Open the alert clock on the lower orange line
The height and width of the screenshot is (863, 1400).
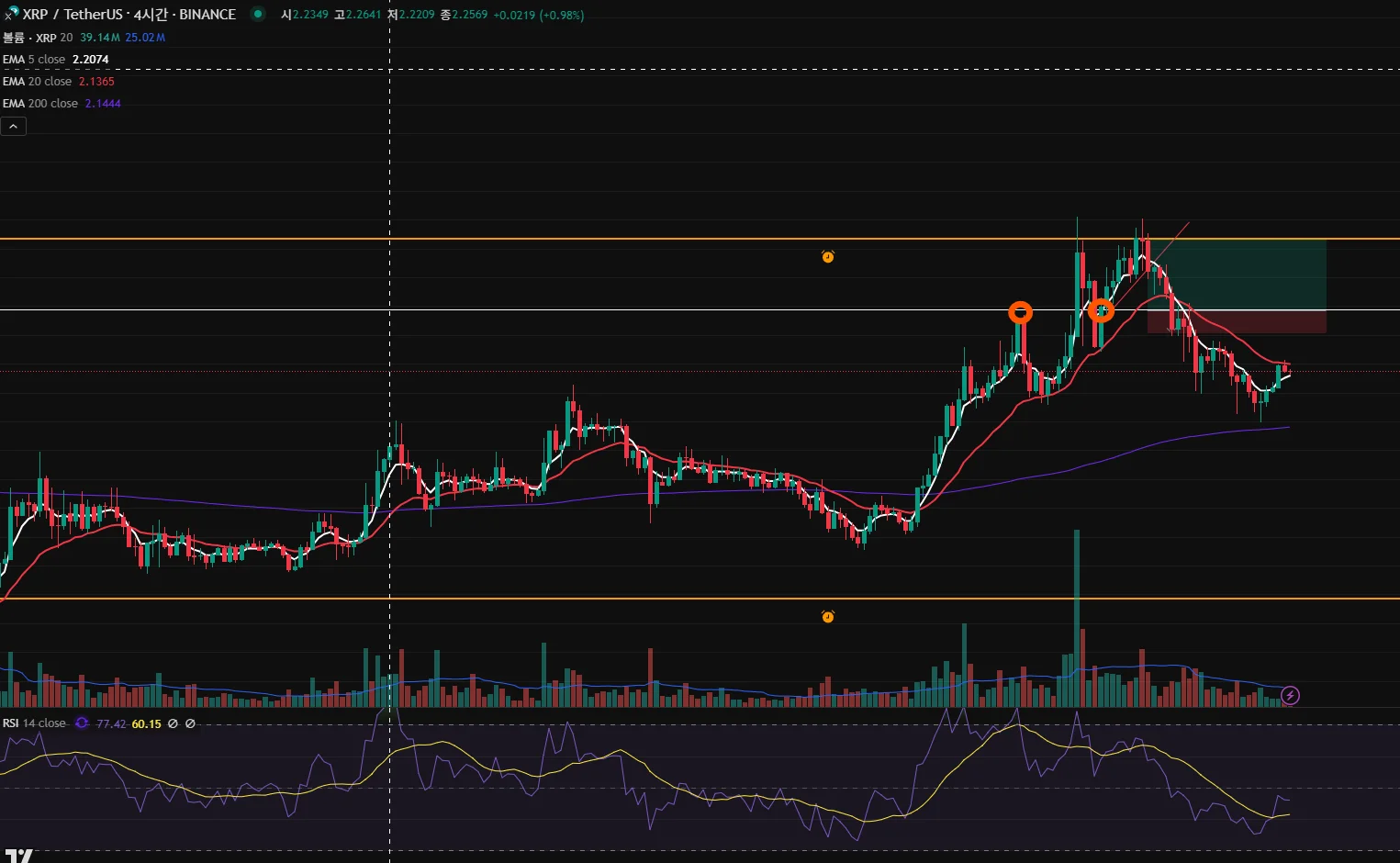click(x=828, y=617)
